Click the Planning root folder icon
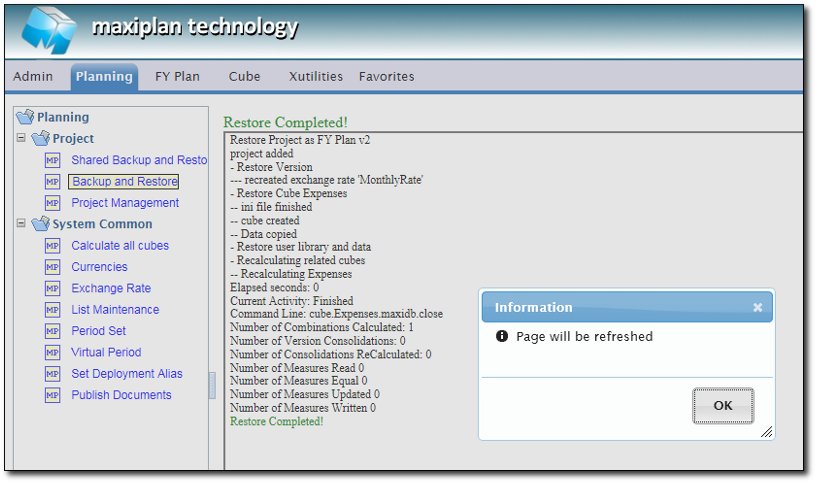This screenshot has width=816, height=483. pyautogui.click(x=25, y=117)
